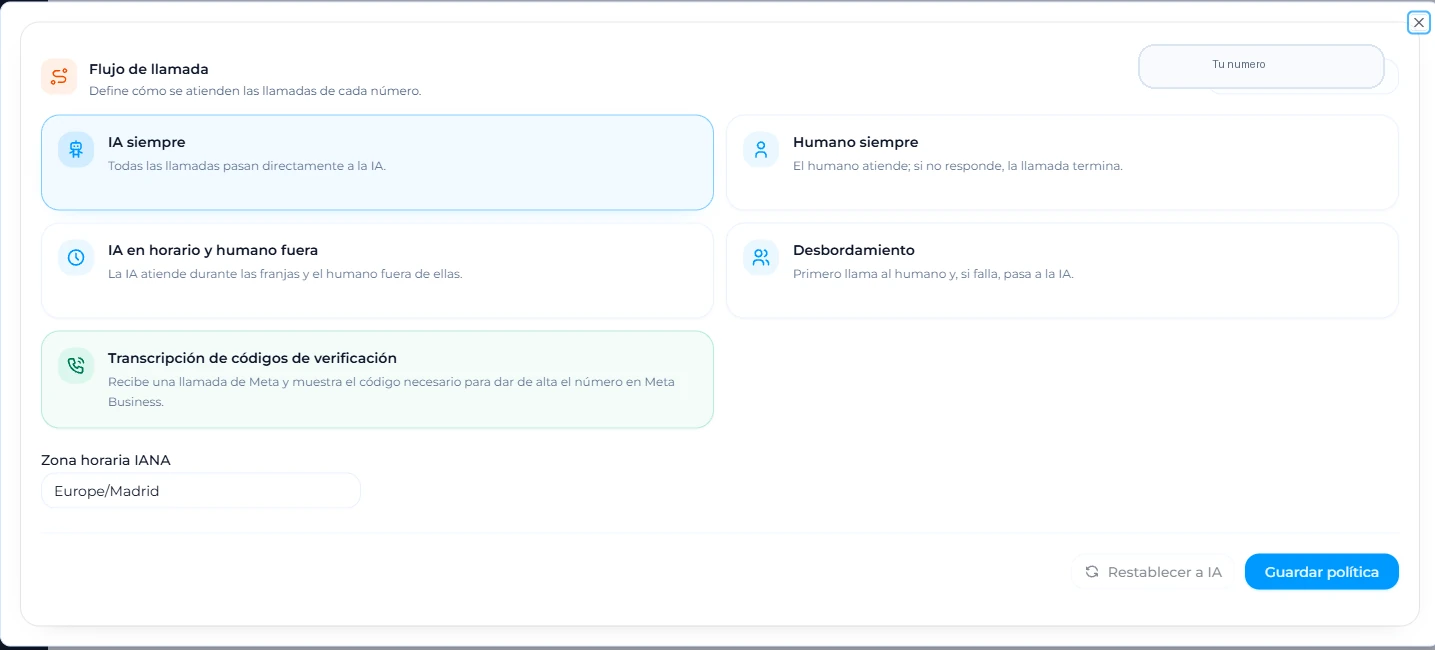Choose IA en horario y humano fuera
The width and height of the screenshot is (1435, 650).
point(377,270)
